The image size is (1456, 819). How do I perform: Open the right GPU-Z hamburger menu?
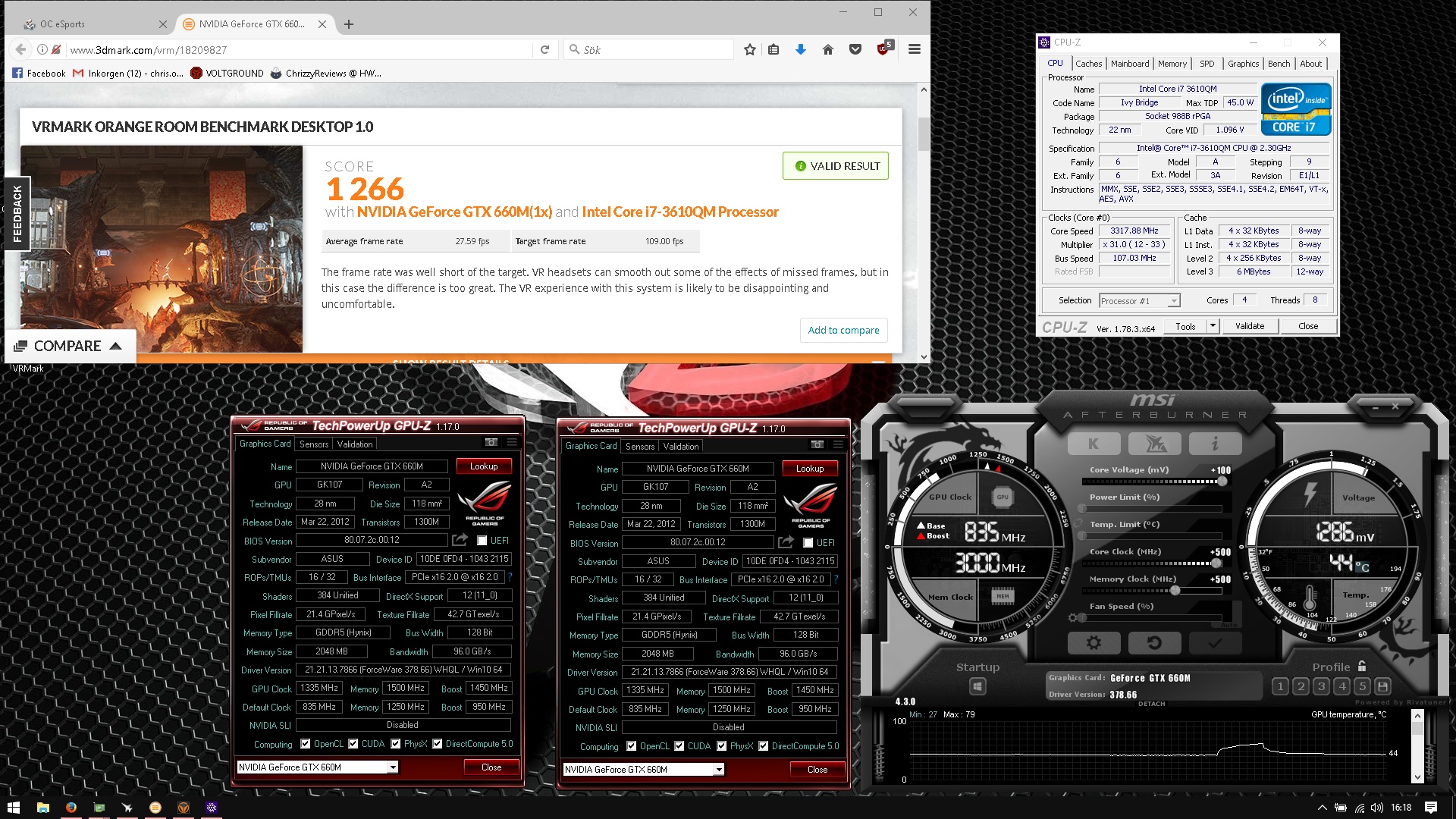coord(838,445)
